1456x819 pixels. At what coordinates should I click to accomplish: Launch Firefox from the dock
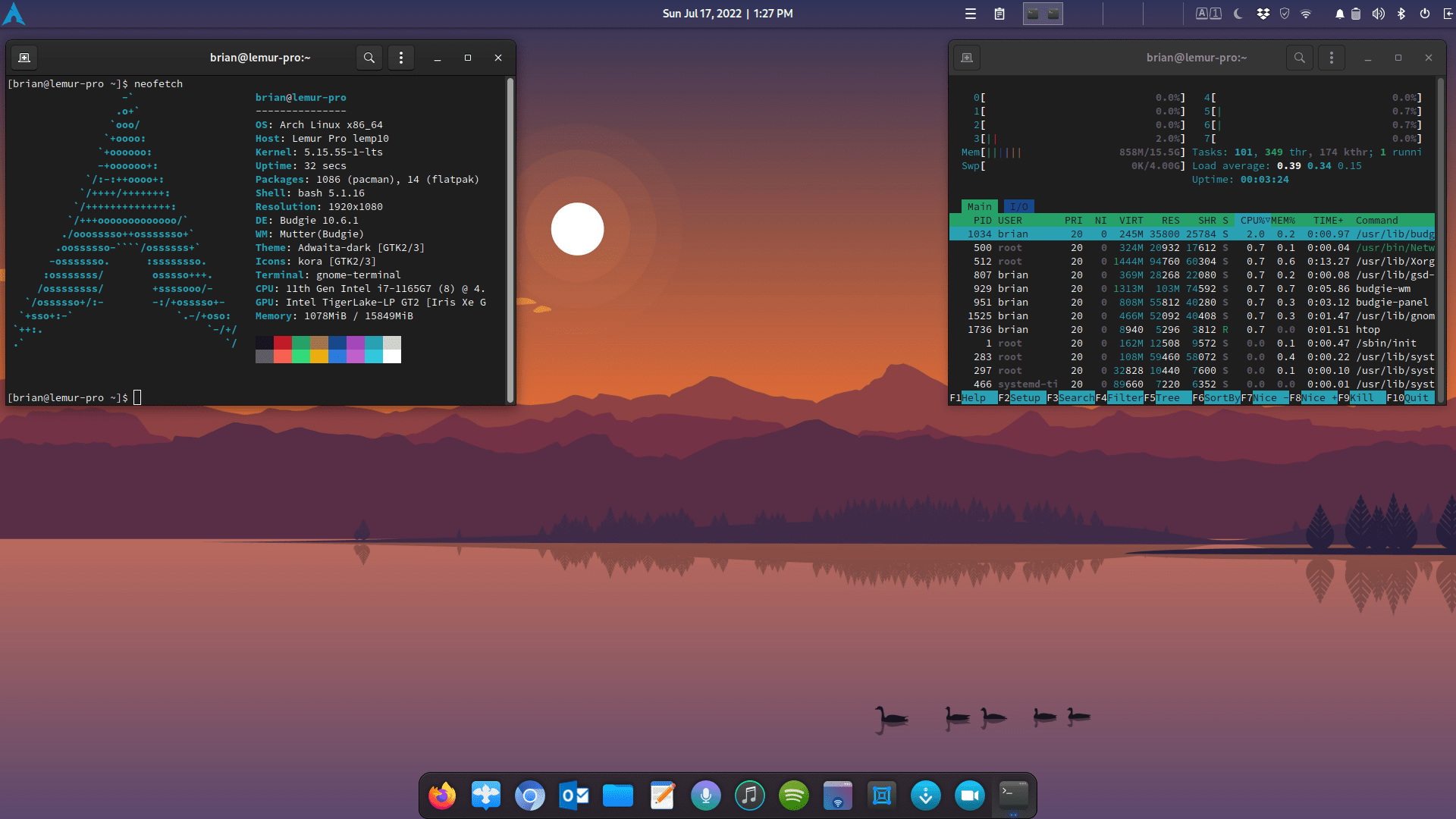(x=442, y=795)
